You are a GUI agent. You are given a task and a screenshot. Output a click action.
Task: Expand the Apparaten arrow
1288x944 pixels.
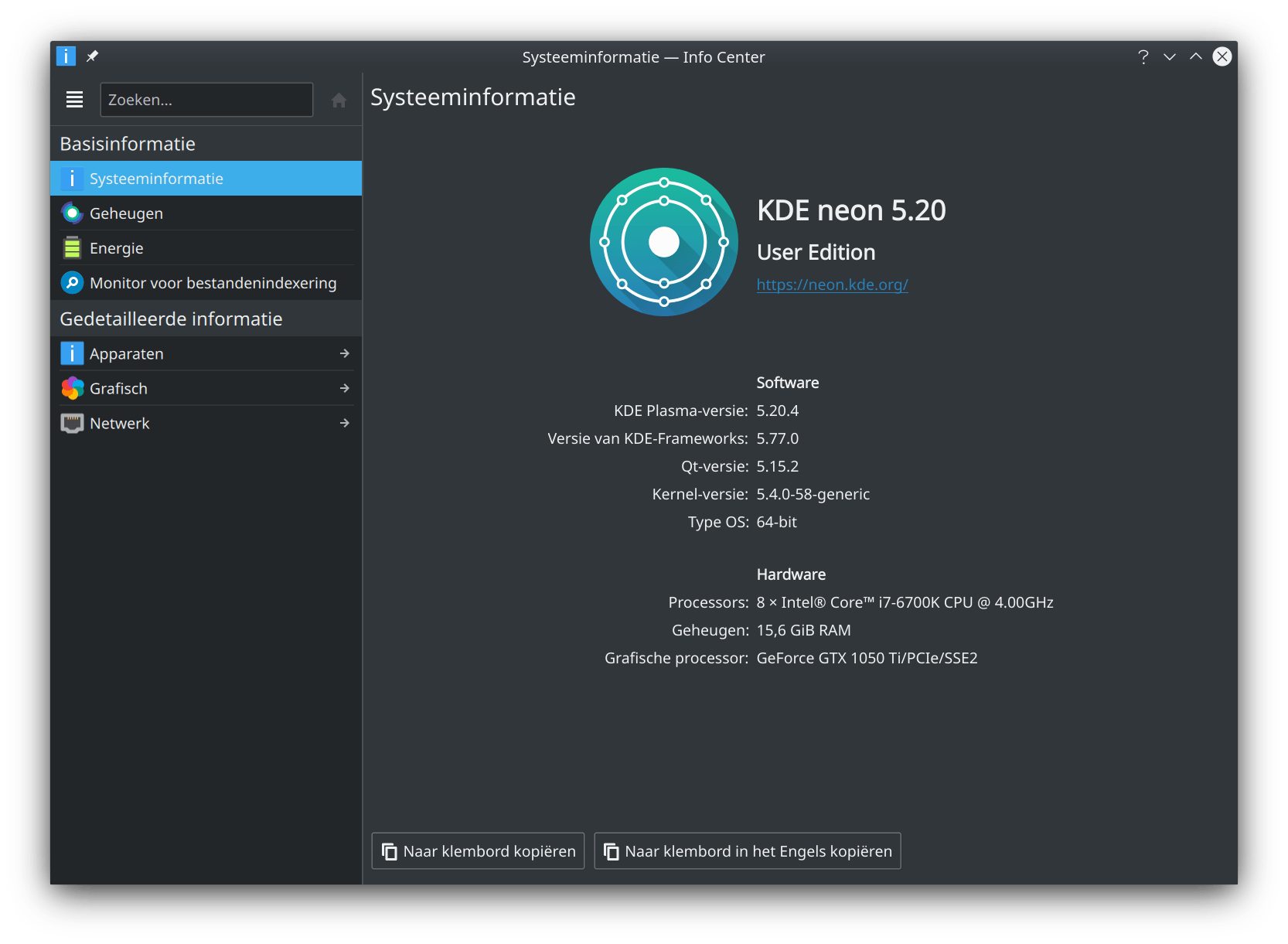click(345, 353)
